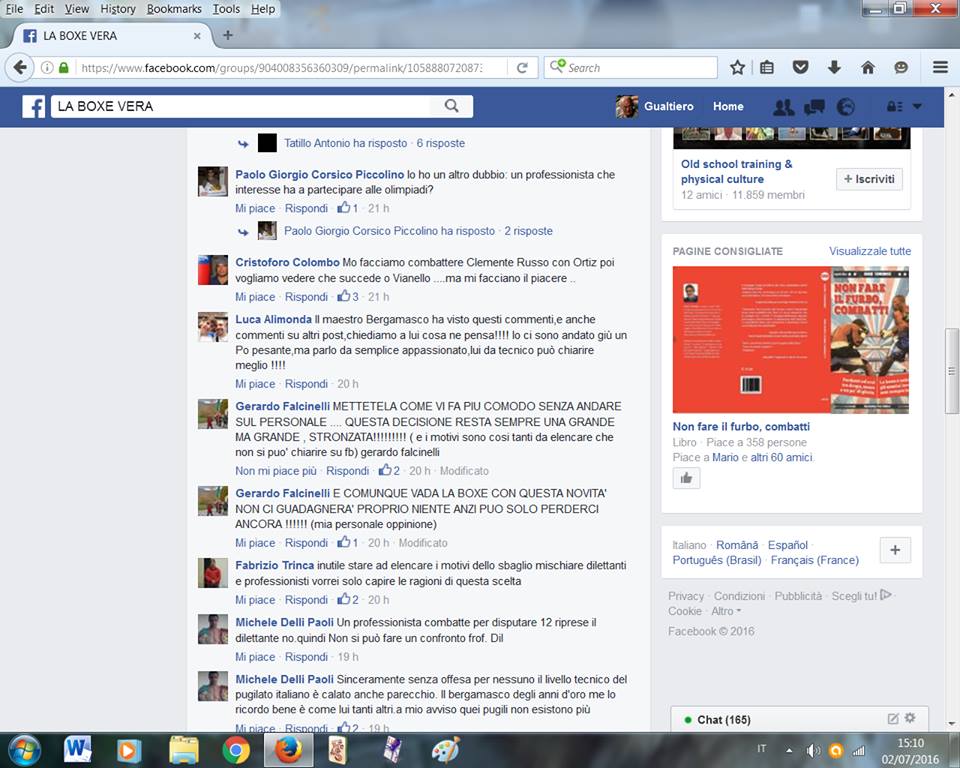Viewport: 960px width, 768px height.
Task: Expand the Altro footer dropdown
Action: (725, 611)
